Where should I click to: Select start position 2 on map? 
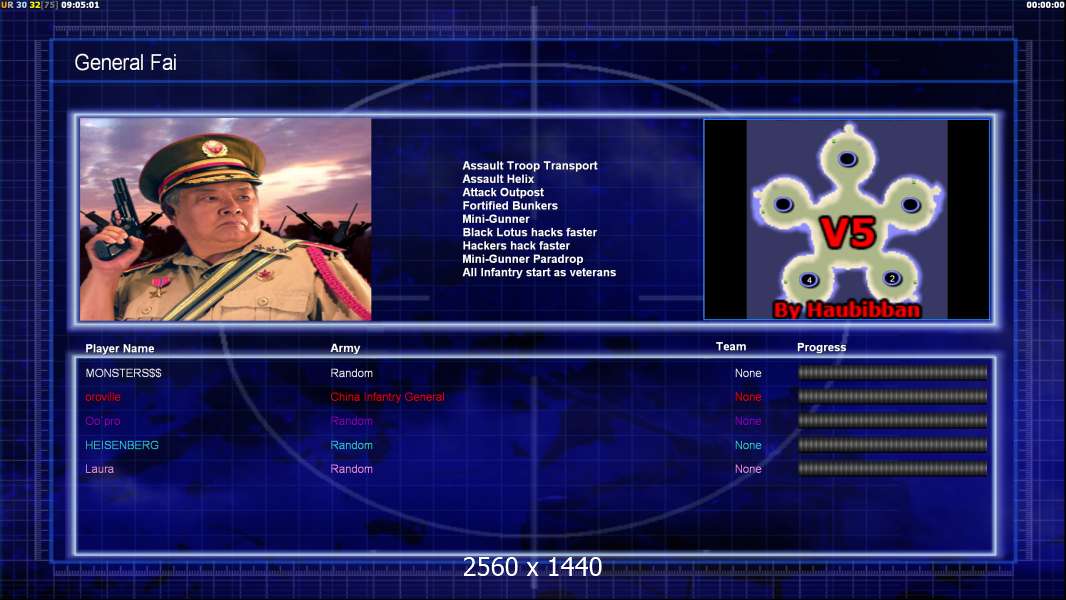pos(892,278)
